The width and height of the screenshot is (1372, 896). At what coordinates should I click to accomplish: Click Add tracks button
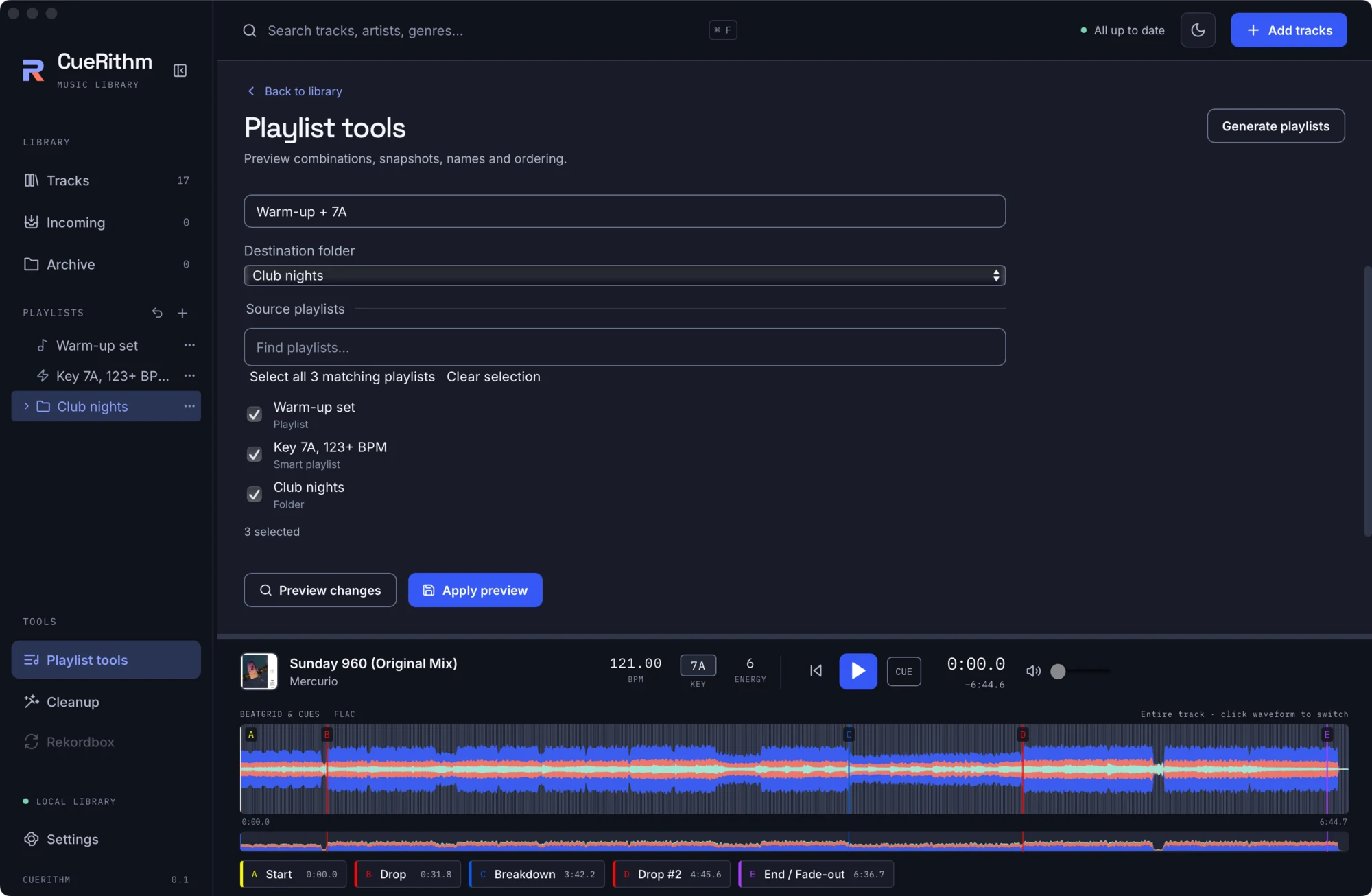click(x=1288, y=30)
